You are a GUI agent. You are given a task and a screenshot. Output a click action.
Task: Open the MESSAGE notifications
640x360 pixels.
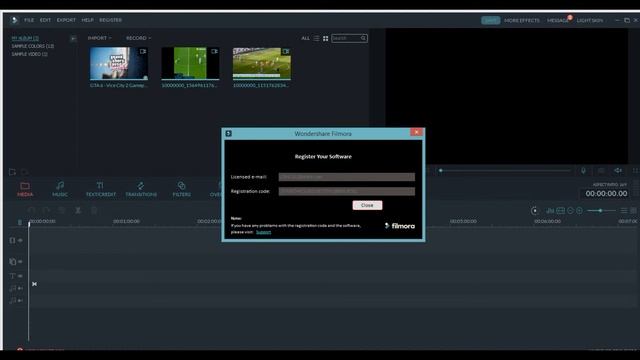pos(558,20)
